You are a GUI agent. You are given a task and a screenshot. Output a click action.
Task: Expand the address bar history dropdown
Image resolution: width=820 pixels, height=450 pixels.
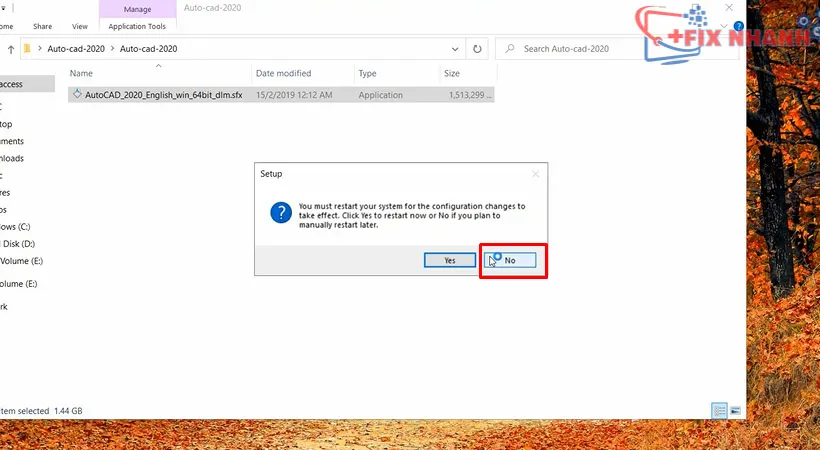coord(457,48)
